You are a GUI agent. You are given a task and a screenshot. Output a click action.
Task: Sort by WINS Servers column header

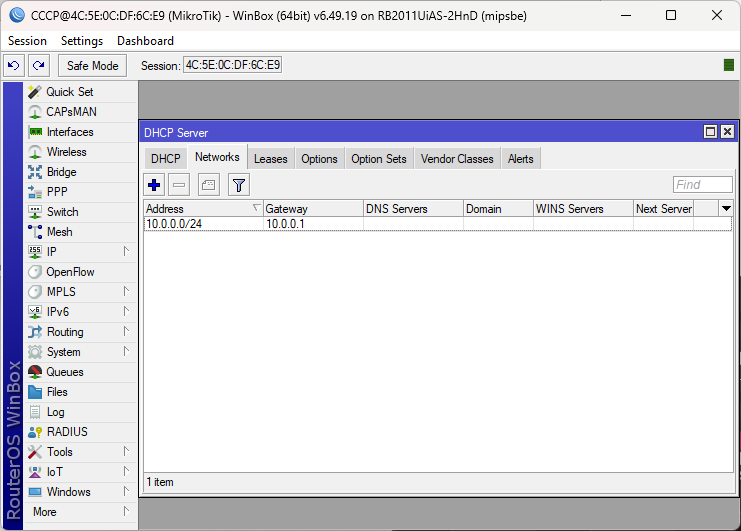[x=583, y=208]
